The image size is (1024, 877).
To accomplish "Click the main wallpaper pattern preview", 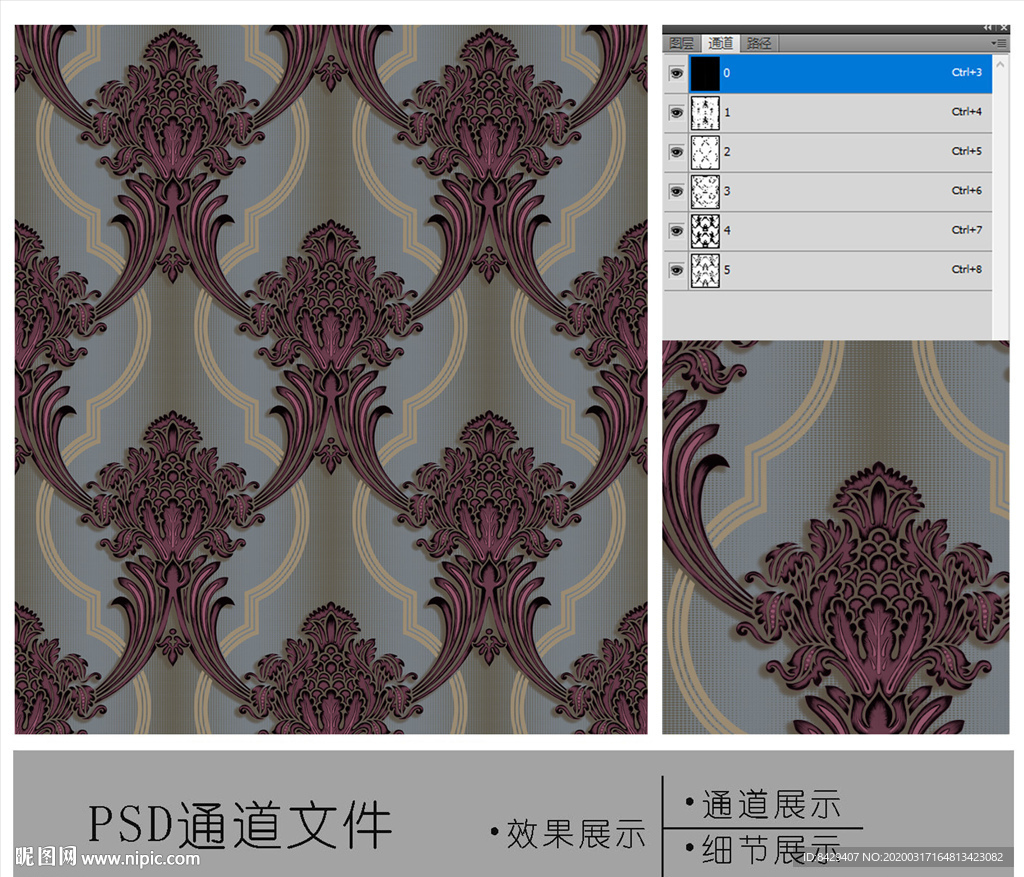I will tap(331, 379).
